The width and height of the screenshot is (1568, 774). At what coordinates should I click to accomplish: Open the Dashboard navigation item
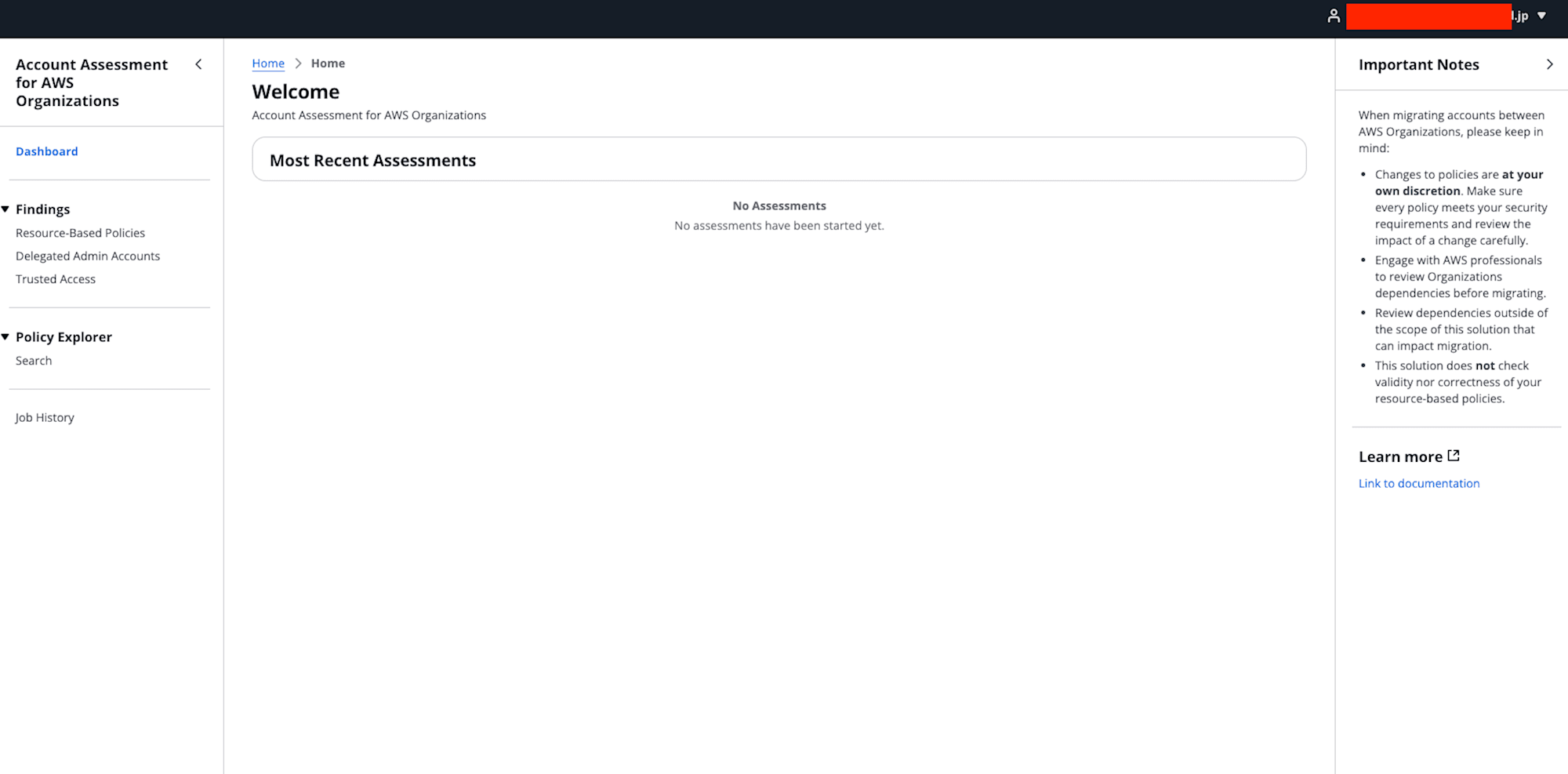47,151
